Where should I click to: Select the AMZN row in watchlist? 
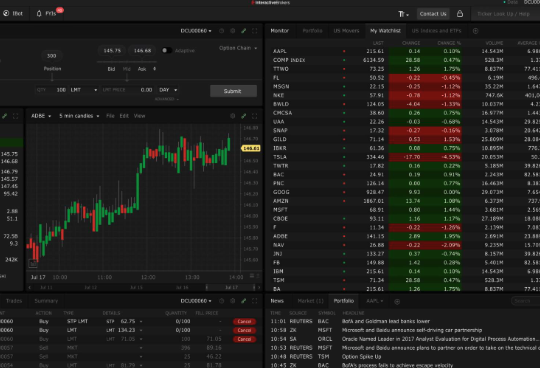click(x=405, y=201)
